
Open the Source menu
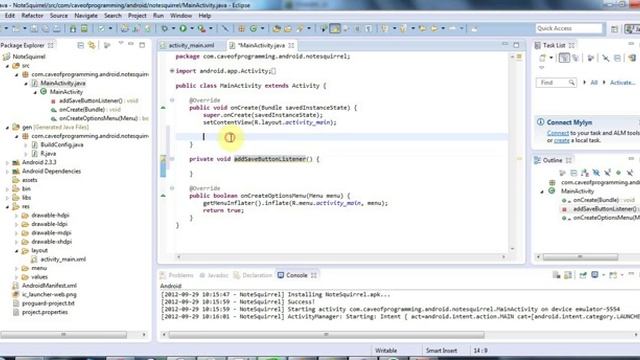(x=59, y=16)
